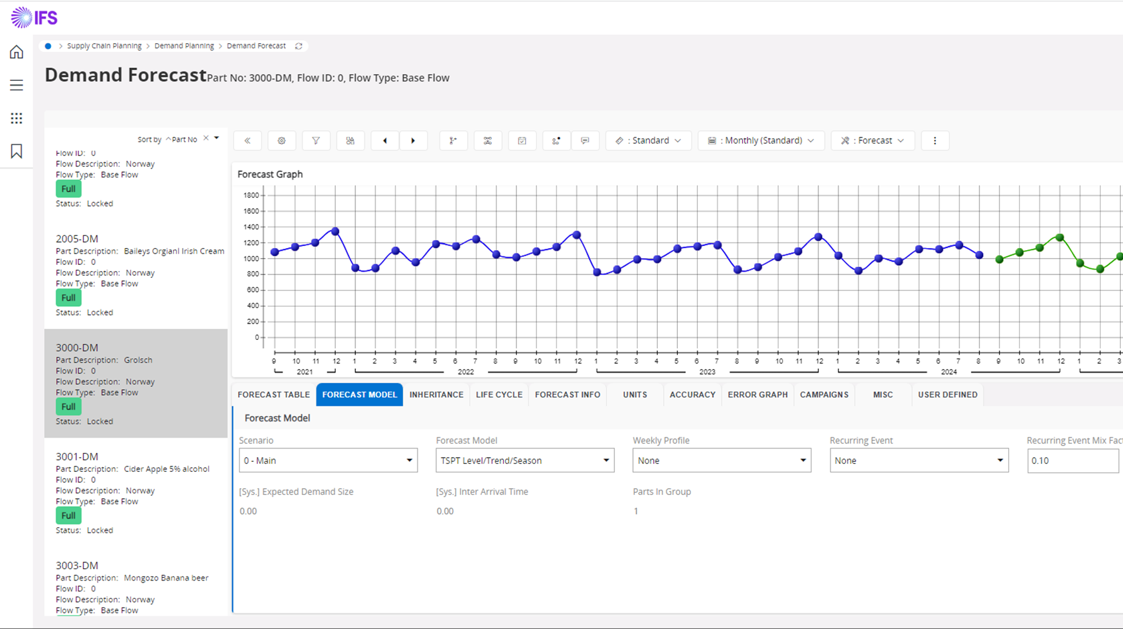Click the Full badge on 2005-DM
The image size is (1123, 629).
pyautogui.click(x=68, y=298)
